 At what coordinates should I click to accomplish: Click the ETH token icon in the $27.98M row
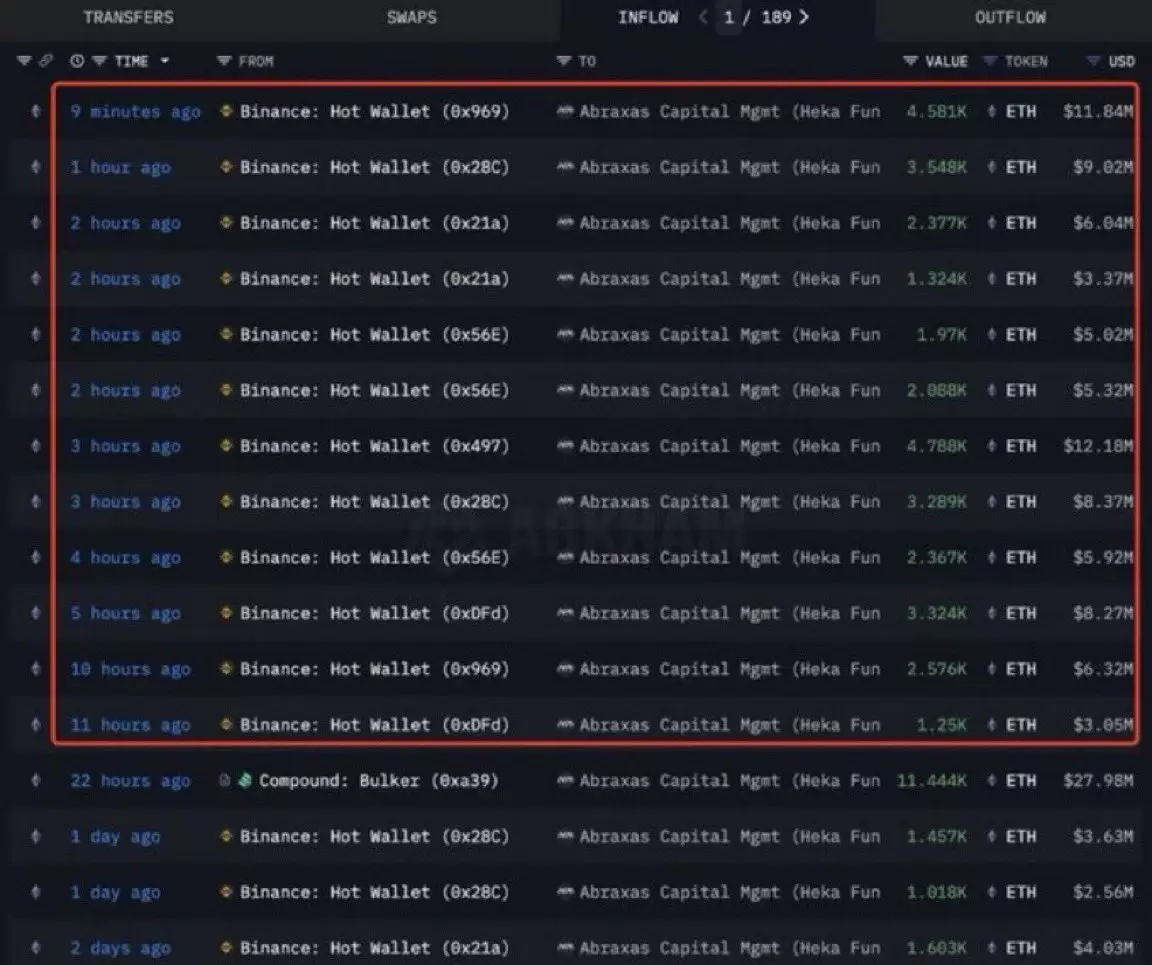(992, 781)
